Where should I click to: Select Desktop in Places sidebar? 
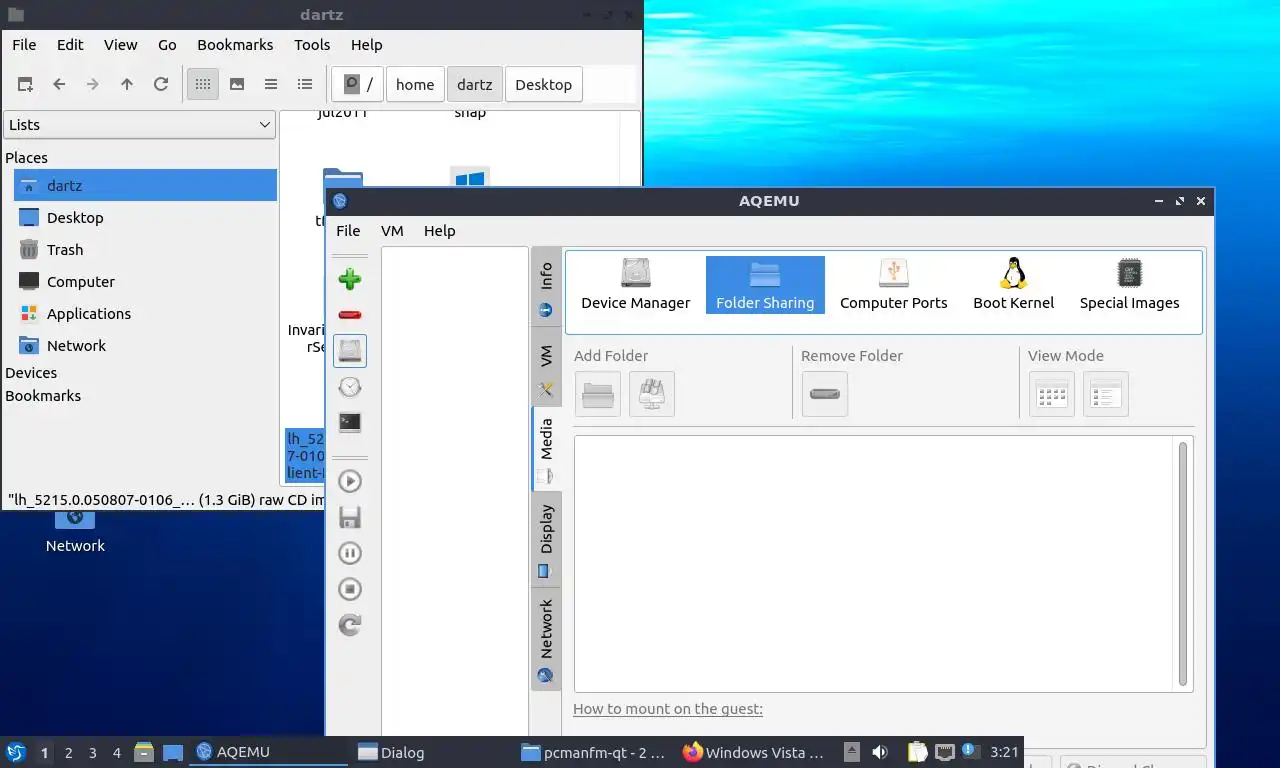(x=145, y=217)
